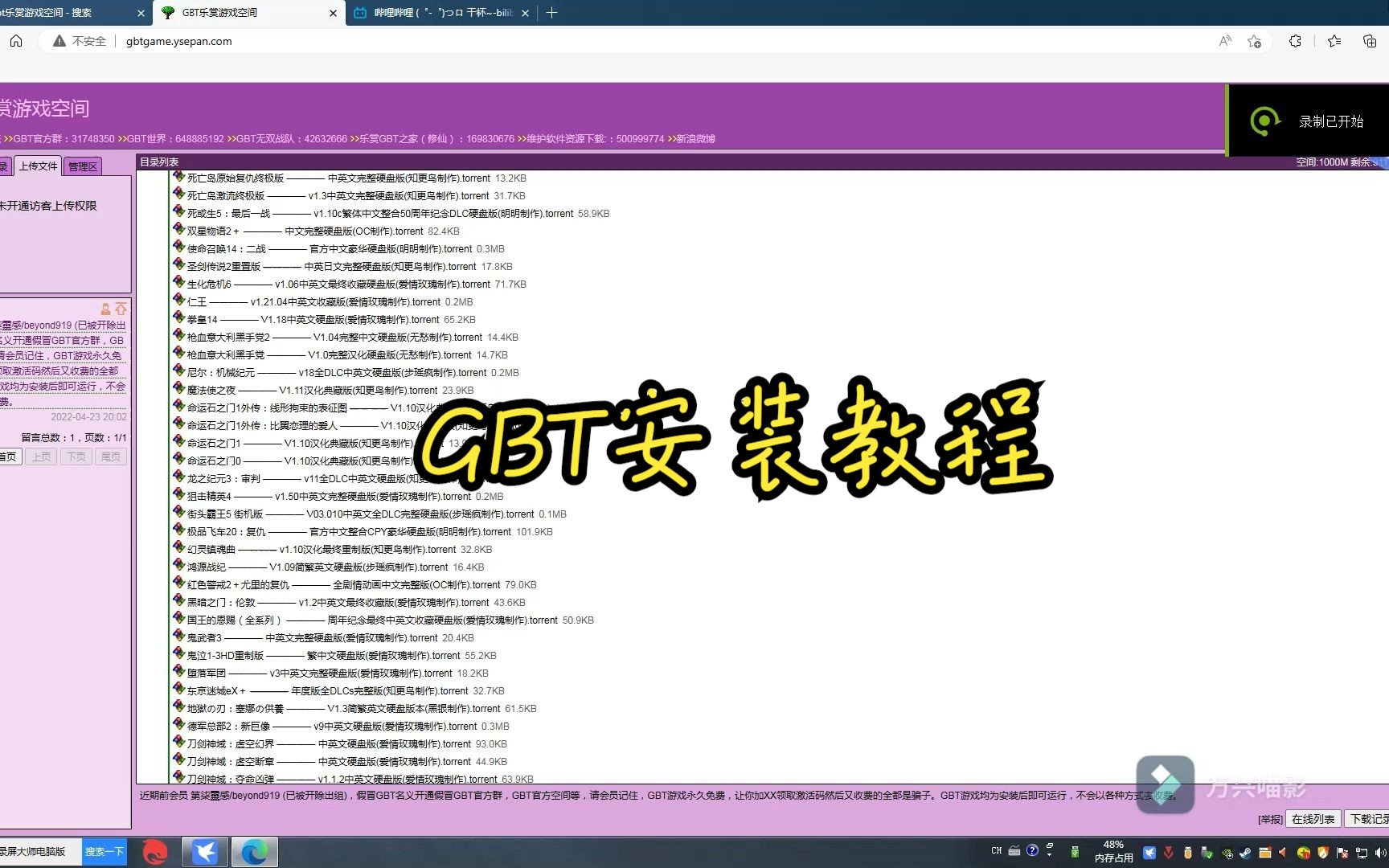
Task: Download 街头霸王5 街机版 torrent file
Action: point(360,514)
